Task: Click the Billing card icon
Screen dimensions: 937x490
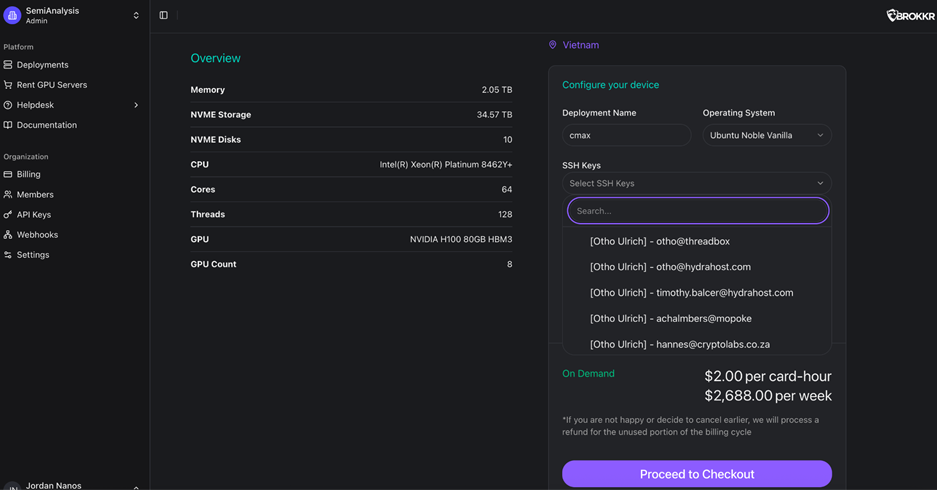Action: click(x=8, y=174)
